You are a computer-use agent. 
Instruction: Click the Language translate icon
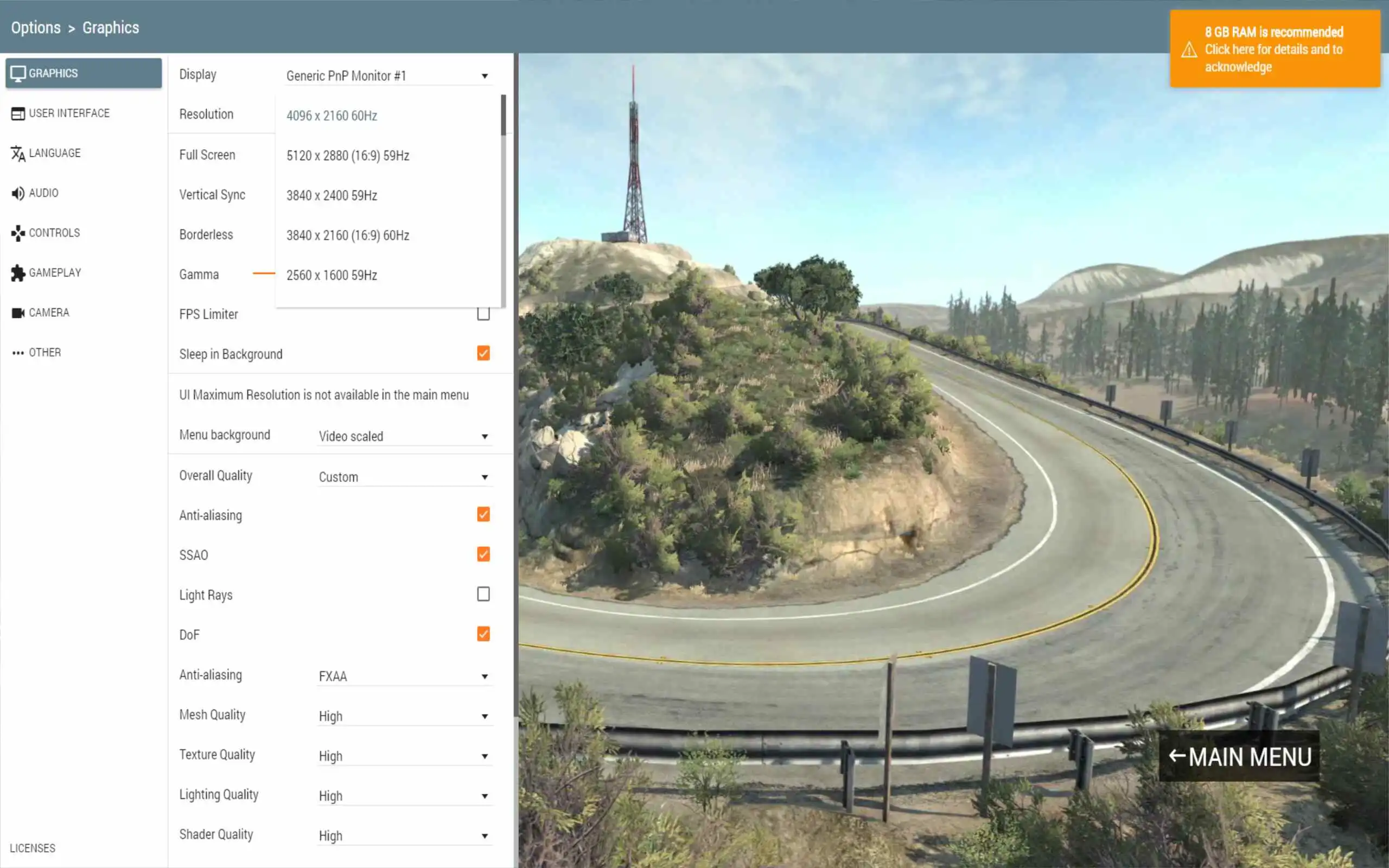(x=18, y=154)
